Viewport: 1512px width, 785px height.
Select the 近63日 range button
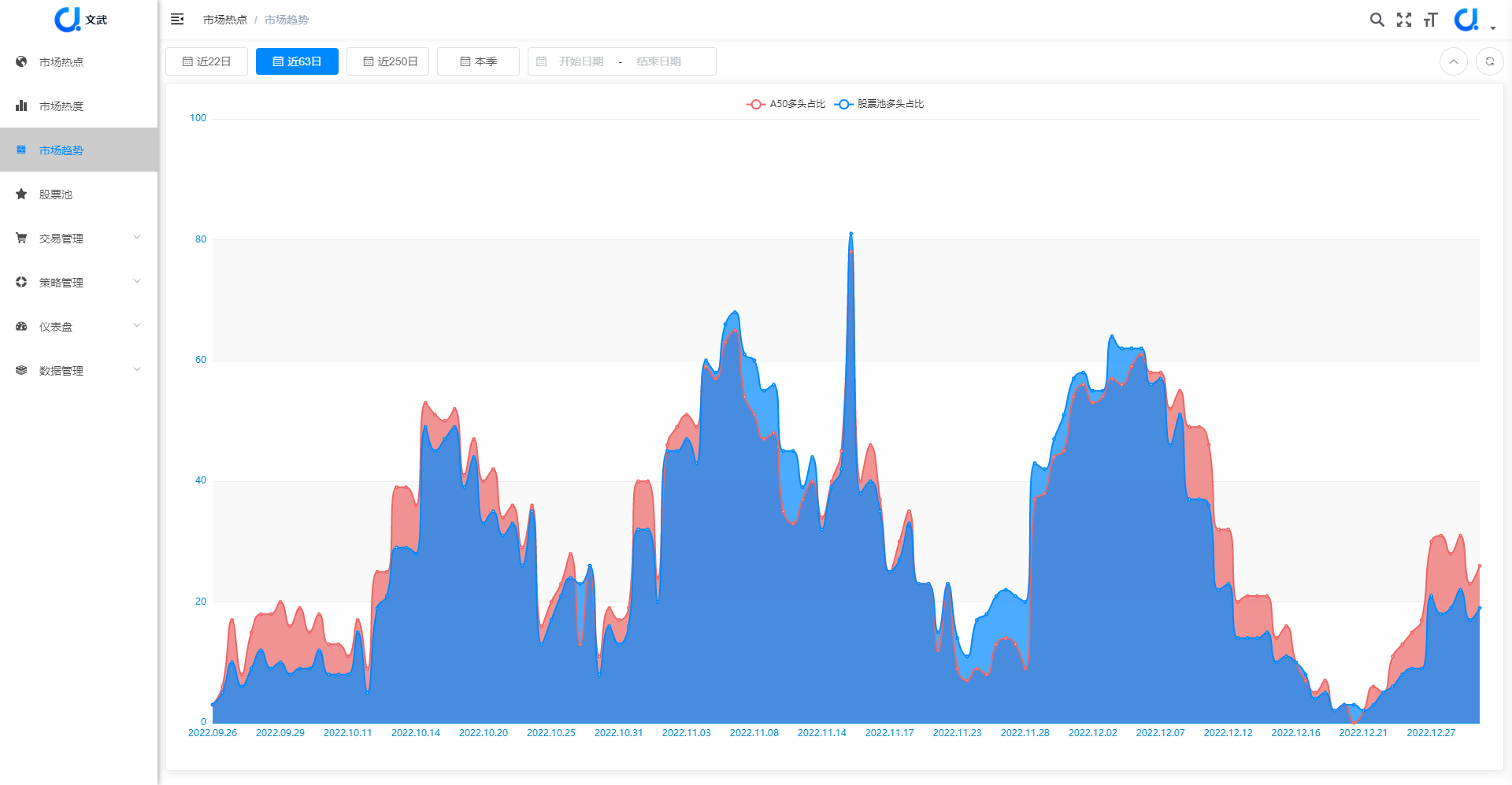click(x=297, y=61)
